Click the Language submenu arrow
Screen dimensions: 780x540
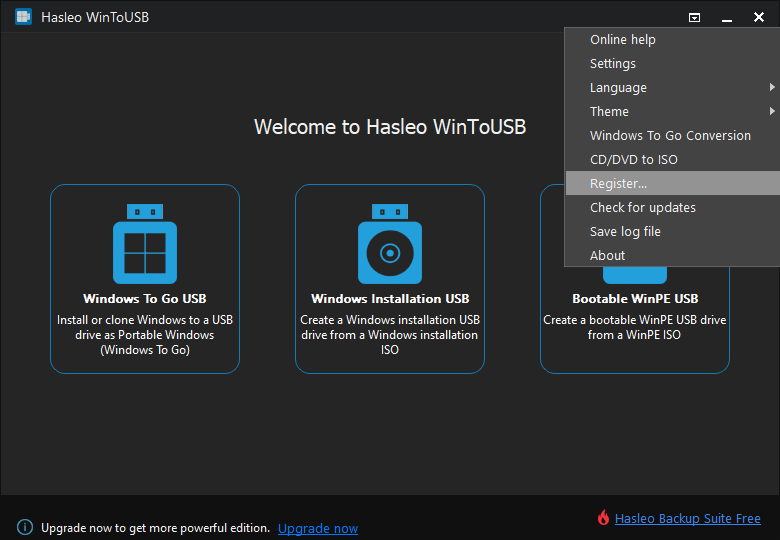pyautogui.click(x=772, y=87)
